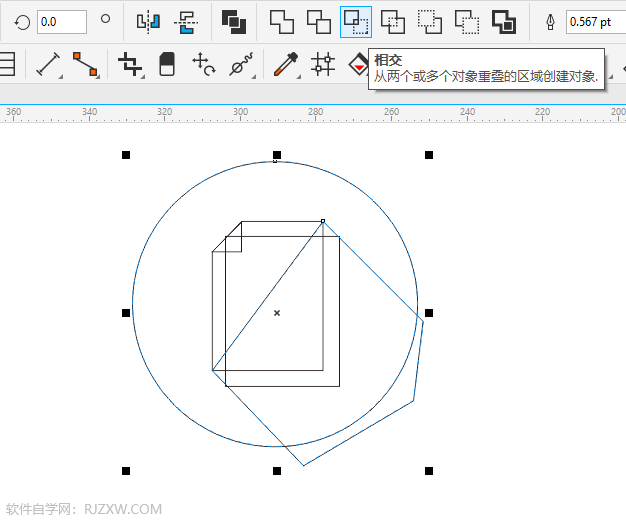Click the Trim shapes icon

point(319,21)
